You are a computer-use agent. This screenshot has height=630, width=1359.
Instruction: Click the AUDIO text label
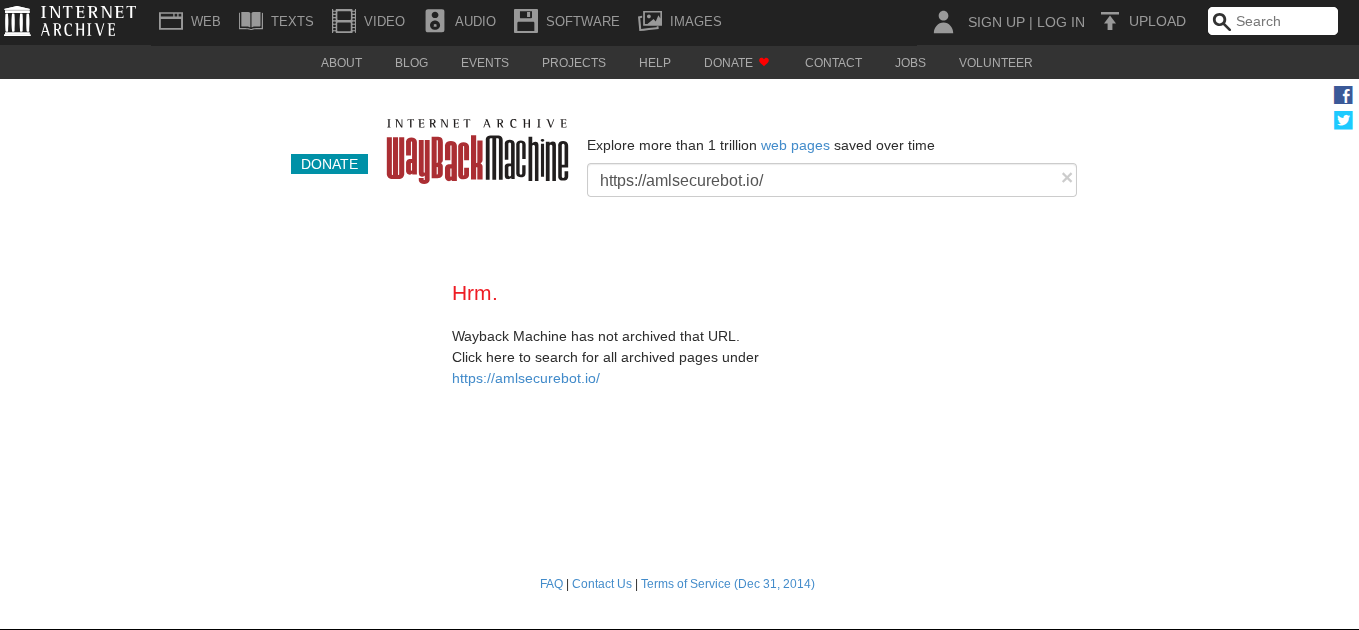pos(475,21)
